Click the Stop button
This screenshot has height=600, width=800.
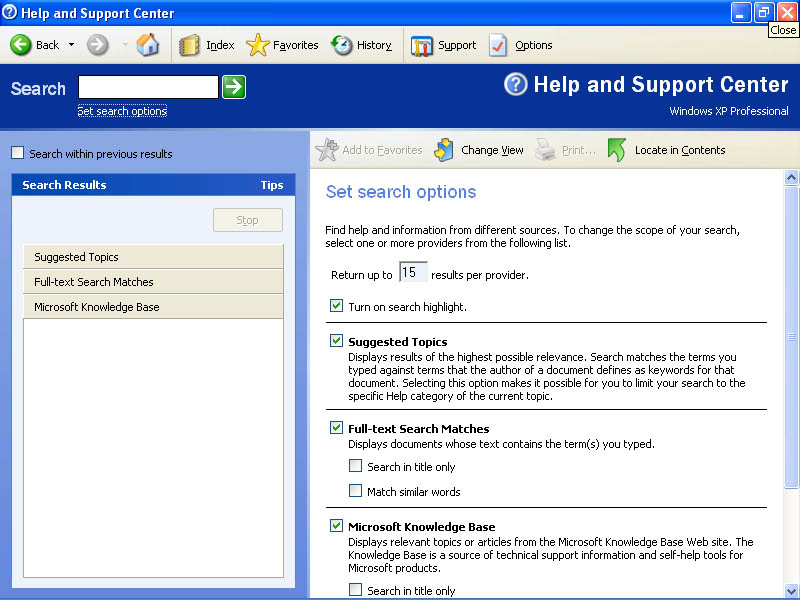[248, 220]
